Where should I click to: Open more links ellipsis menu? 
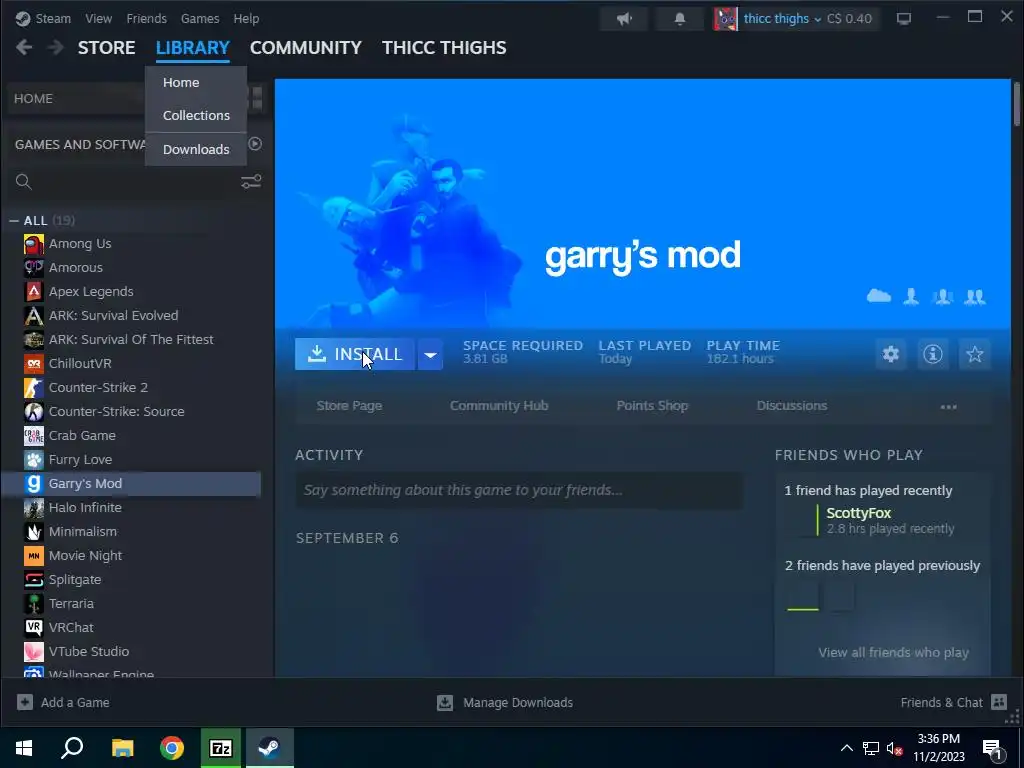click(948, 406)
